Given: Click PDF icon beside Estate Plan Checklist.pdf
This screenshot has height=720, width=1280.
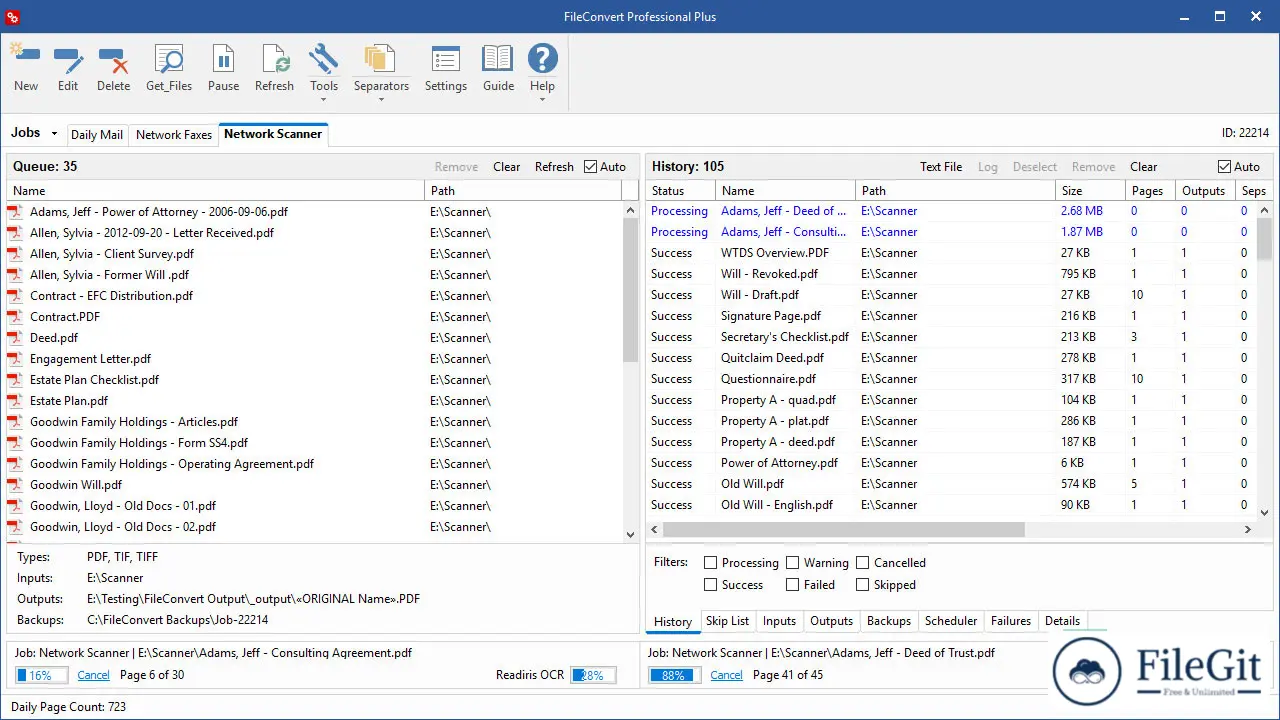Looking at the screenshot, I should pyautogui.click(x=15, y=380).
